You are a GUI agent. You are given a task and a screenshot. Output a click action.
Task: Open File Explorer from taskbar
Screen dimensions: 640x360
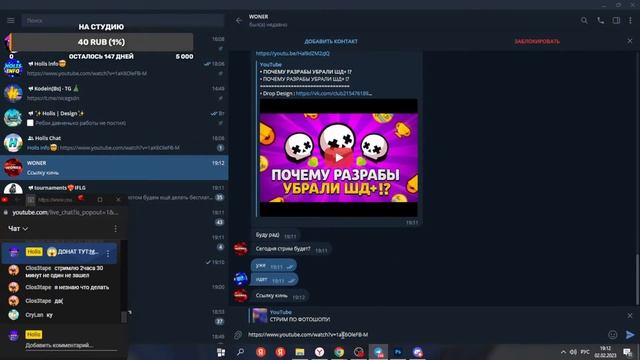[300, 352]
